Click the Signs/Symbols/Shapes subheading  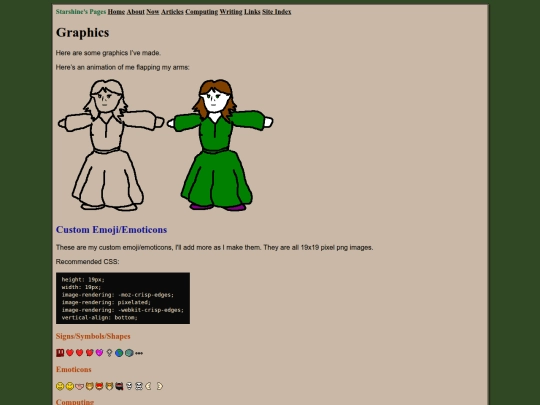pyautogui.click(x=93, y=336)
